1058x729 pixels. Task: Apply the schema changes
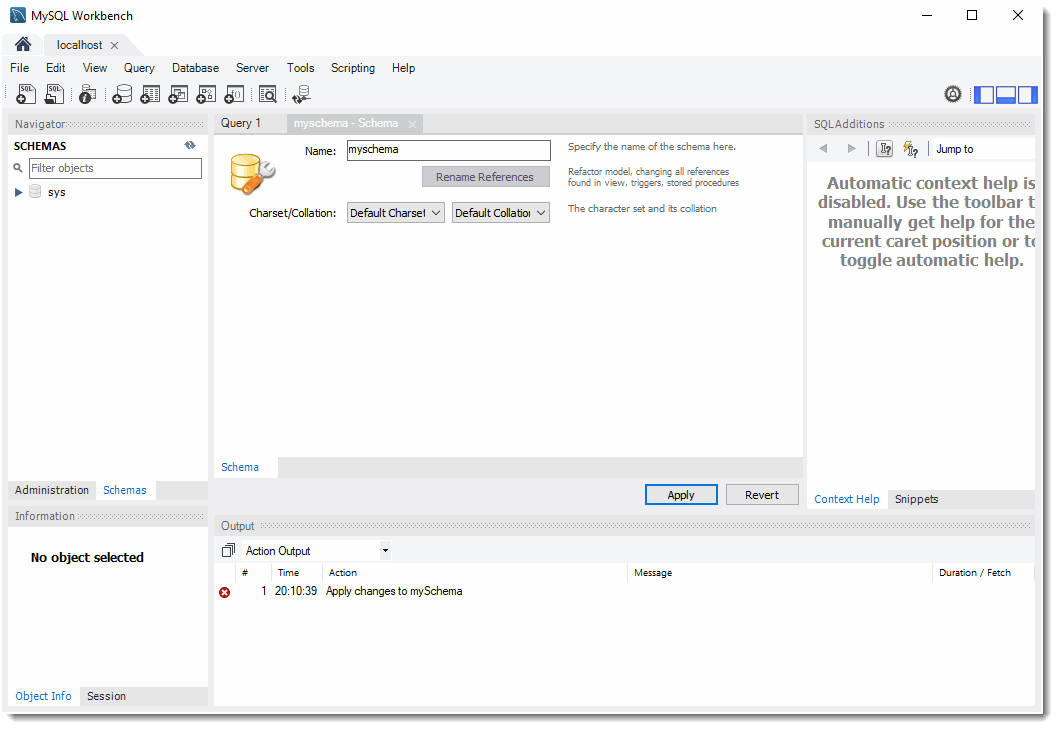[681, 495]
